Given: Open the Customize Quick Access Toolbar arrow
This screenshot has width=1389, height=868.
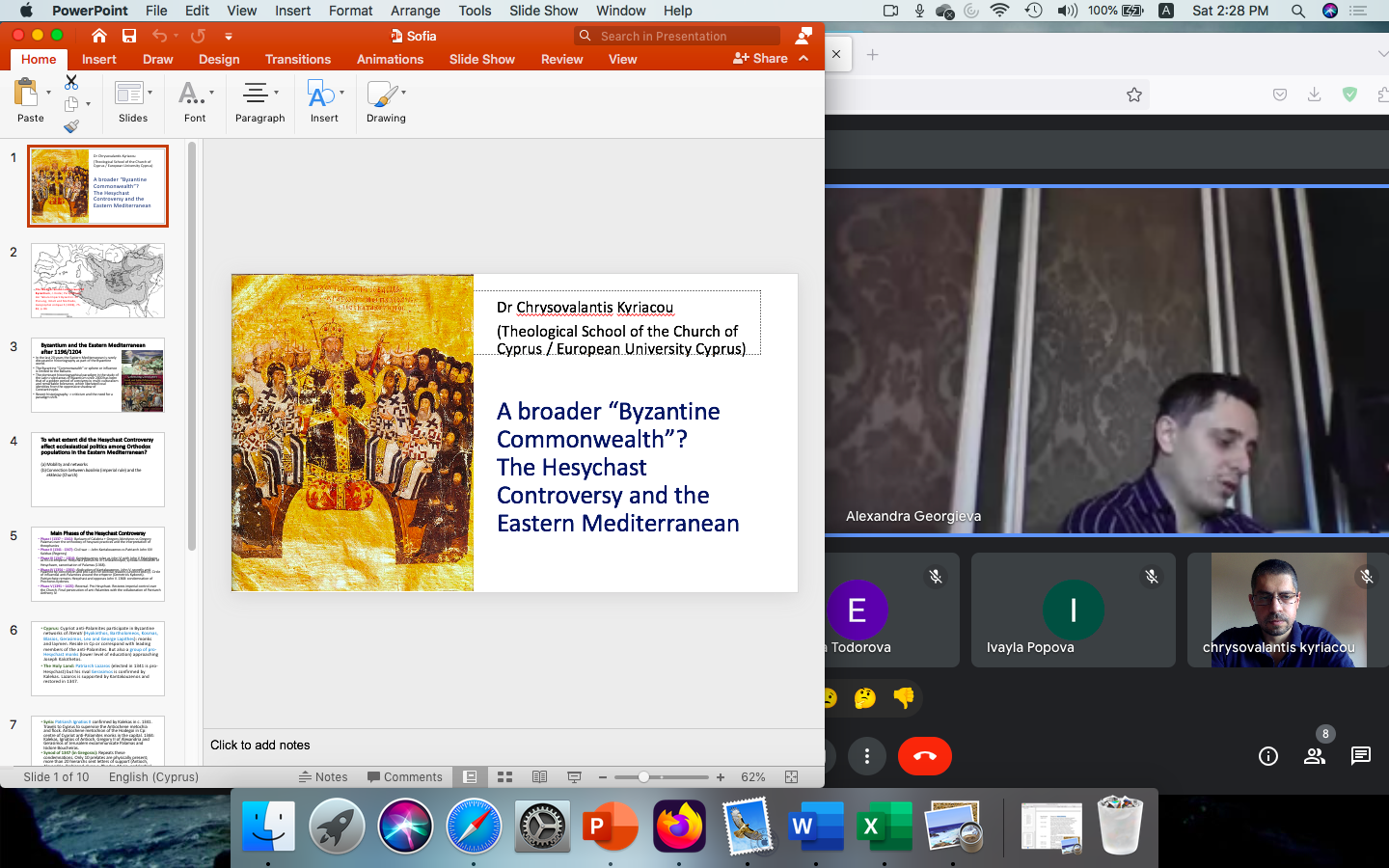Looking at the screenshot, I should (x=229, y=36).
